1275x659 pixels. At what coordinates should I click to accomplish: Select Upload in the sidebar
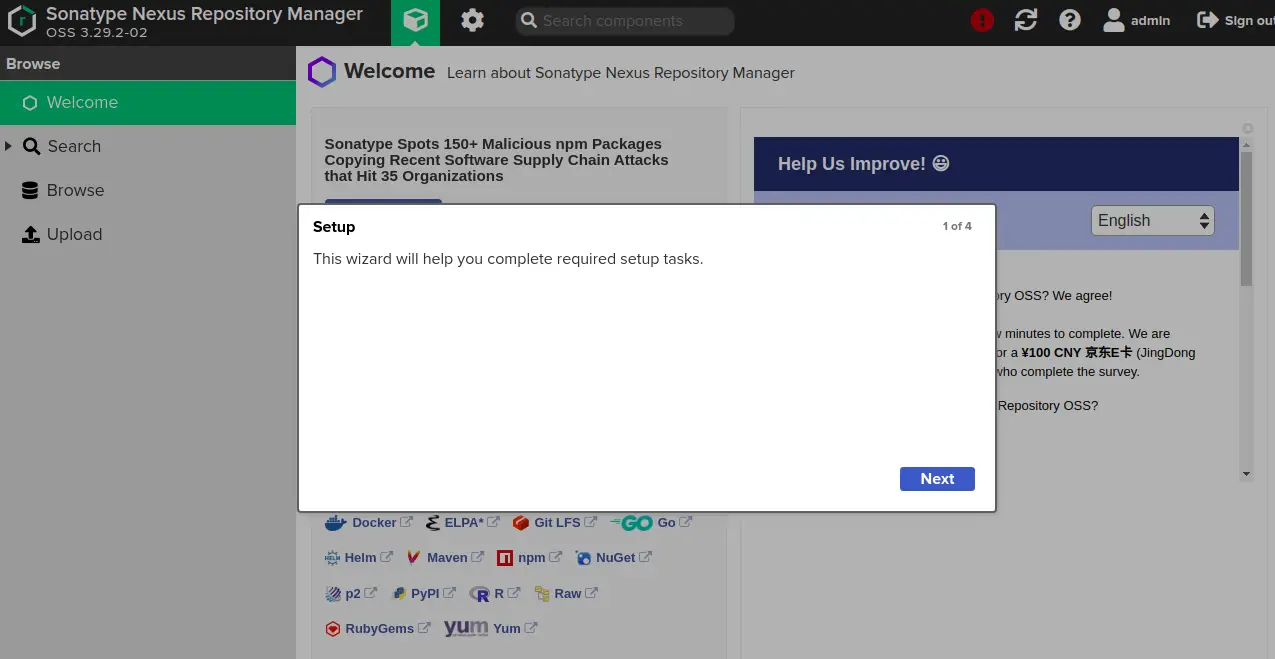pos(74,234)
